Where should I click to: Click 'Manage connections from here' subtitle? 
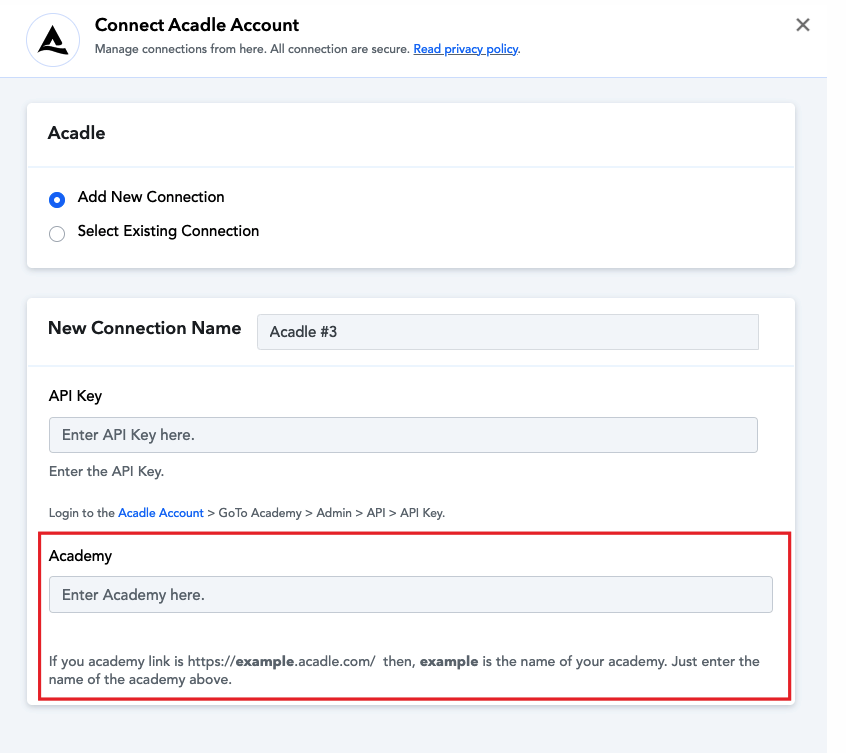click(x=253, y=49)
